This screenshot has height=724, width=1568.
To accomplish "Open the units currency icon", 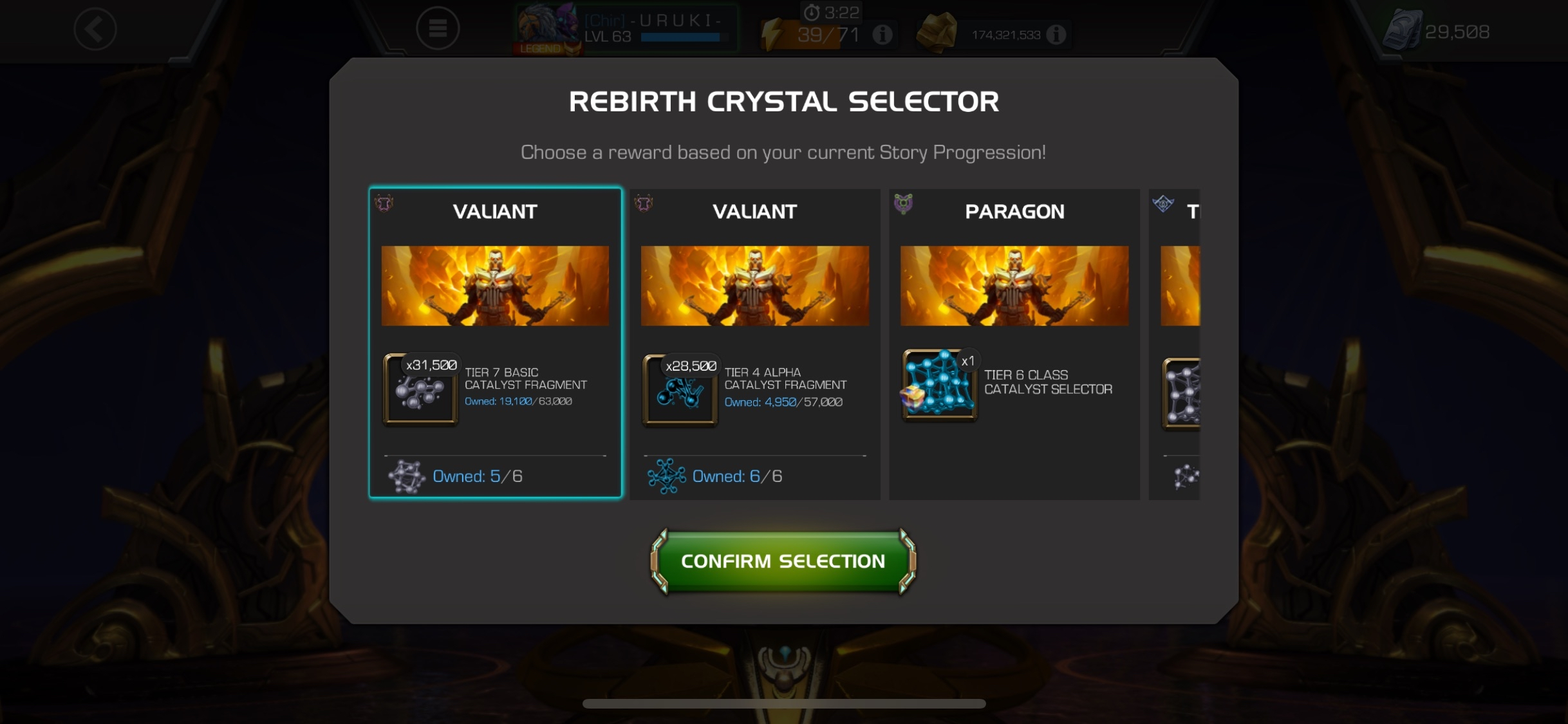I will point(1402,30).
